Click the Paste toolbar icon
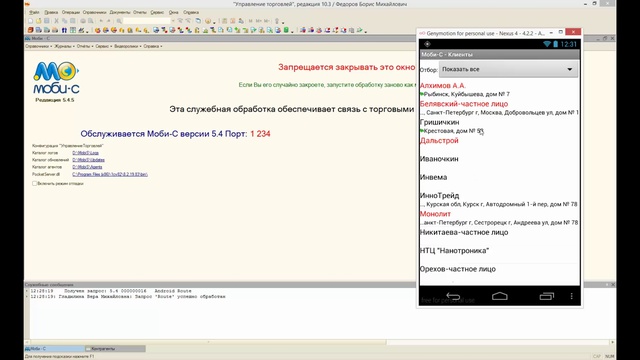The height and width of the screenshot is (360, 640). coord(73,21)
